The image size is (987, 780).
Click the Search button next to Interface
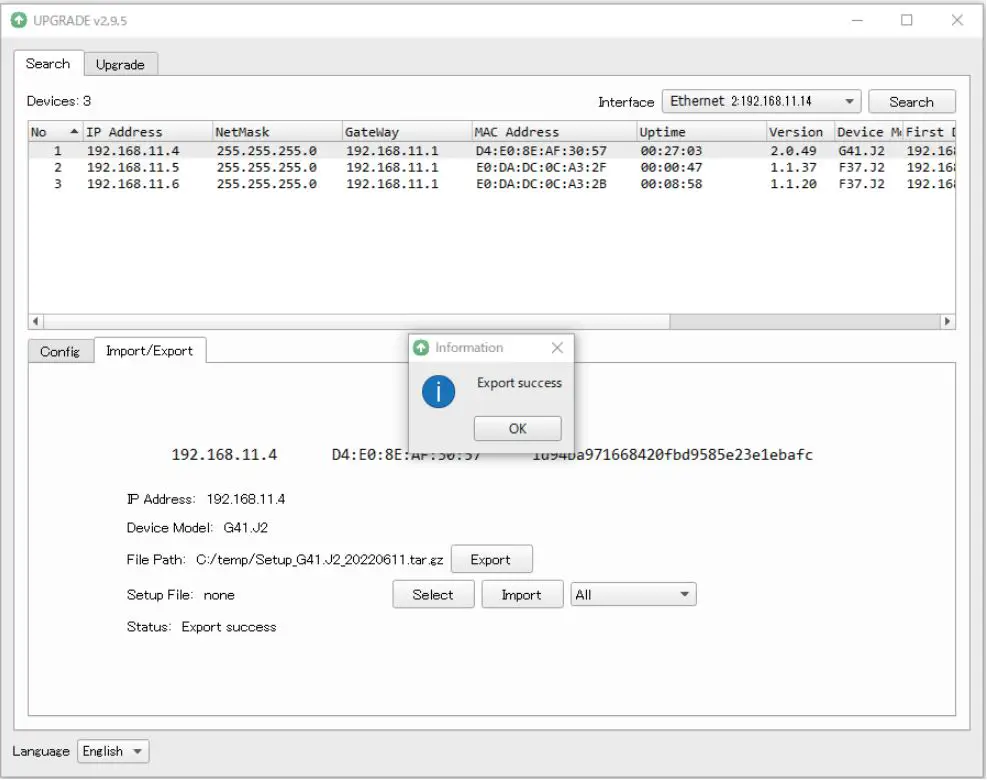[x=911, y=102]
